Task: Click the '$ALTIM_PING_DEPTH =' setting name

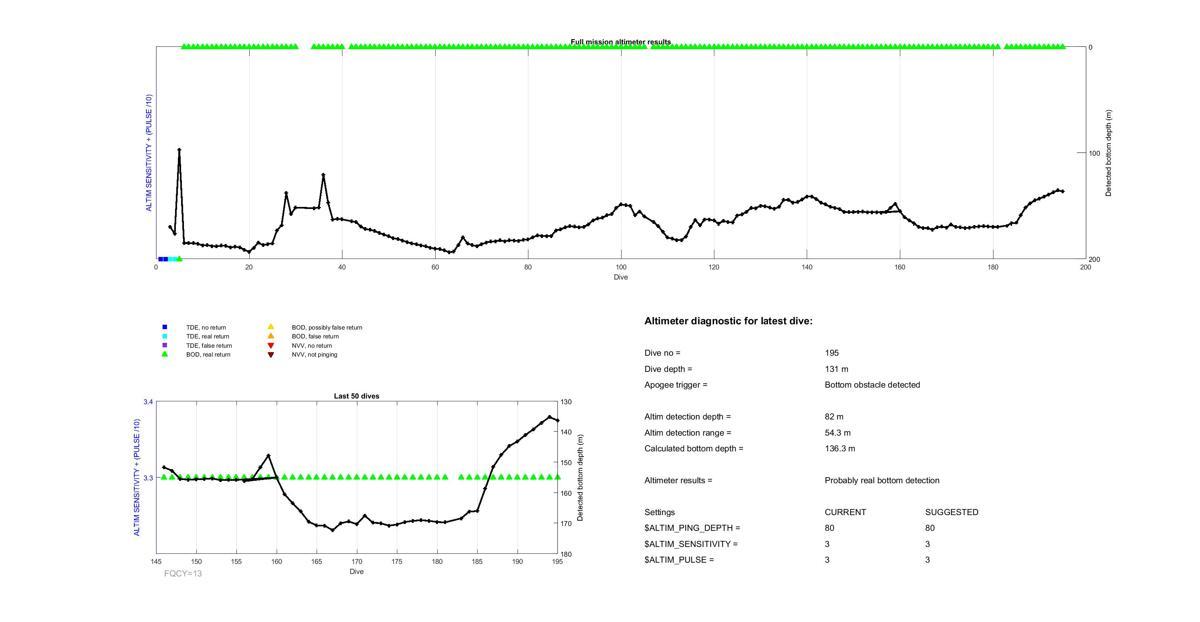Action: click(692, 528)
